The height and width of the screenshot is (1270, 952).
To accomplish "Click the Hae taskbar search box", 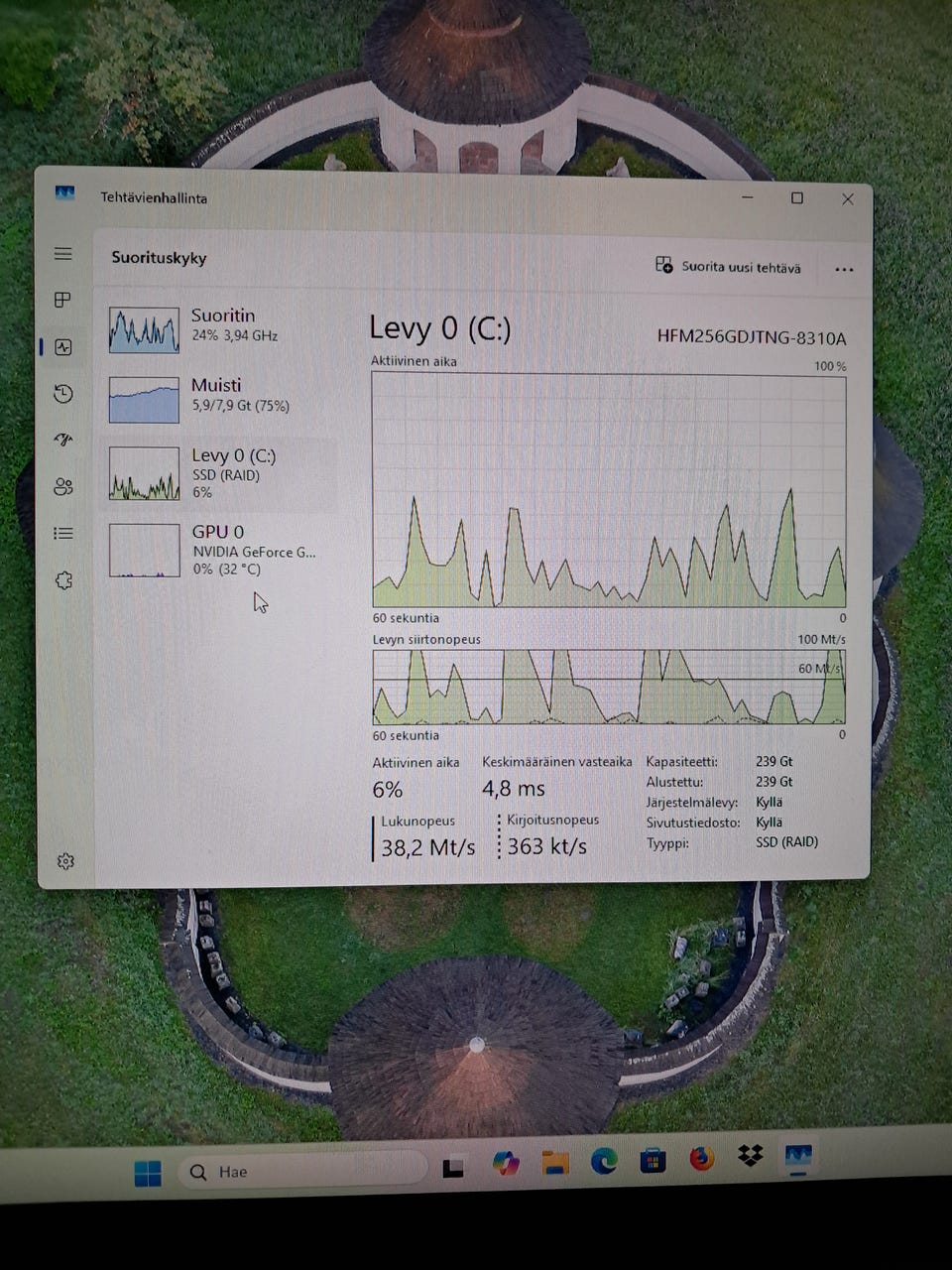I will pyautogui.click(x=301, y=1172).
